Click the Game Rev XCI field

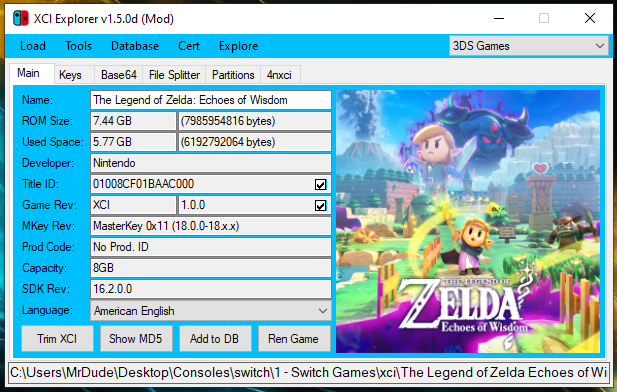133,205
